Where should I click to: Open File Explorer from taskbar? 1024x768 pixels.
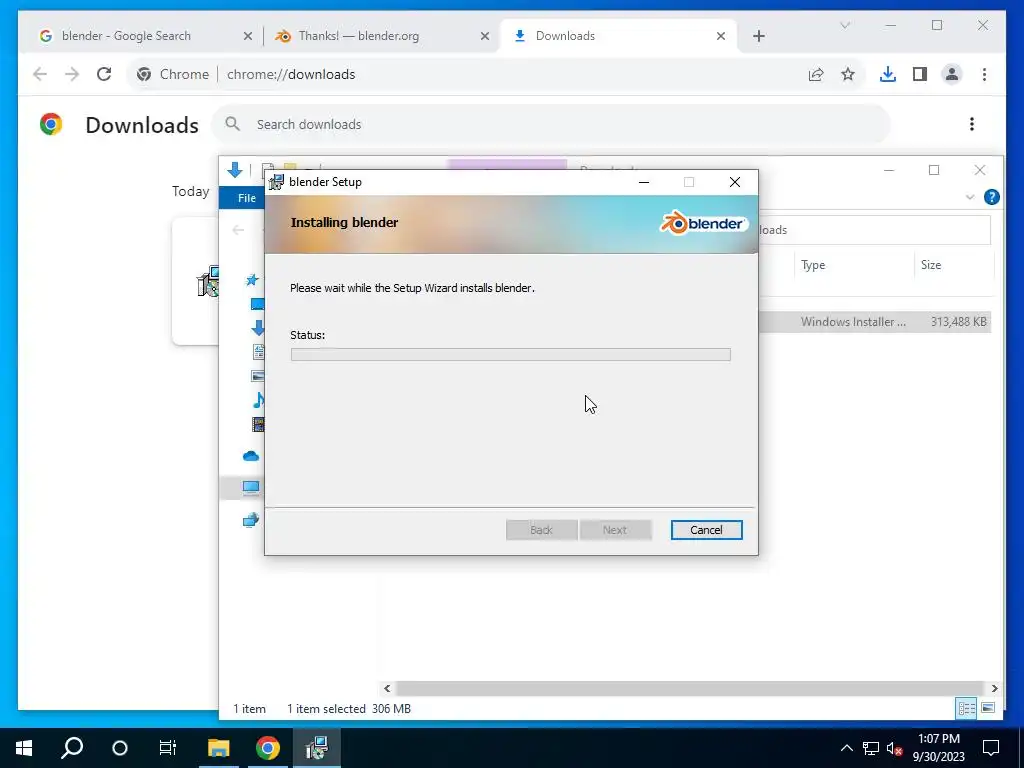click(219, 748)
